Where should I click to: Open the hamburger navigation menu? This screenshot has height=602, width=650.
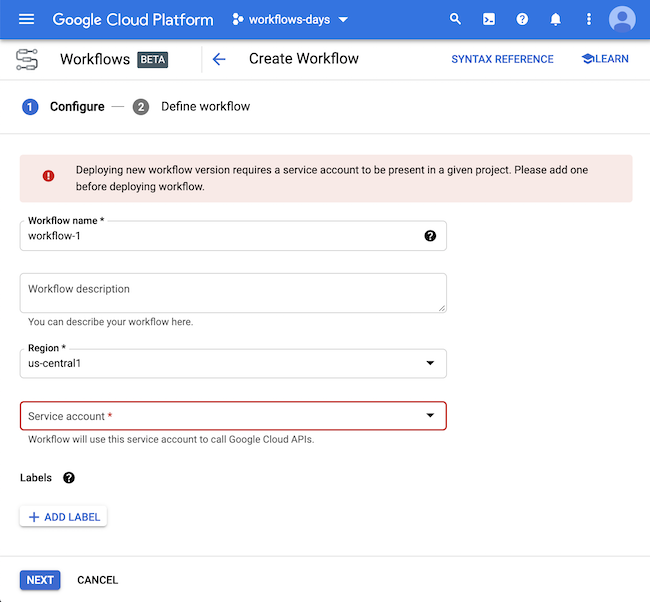point(27,19)
